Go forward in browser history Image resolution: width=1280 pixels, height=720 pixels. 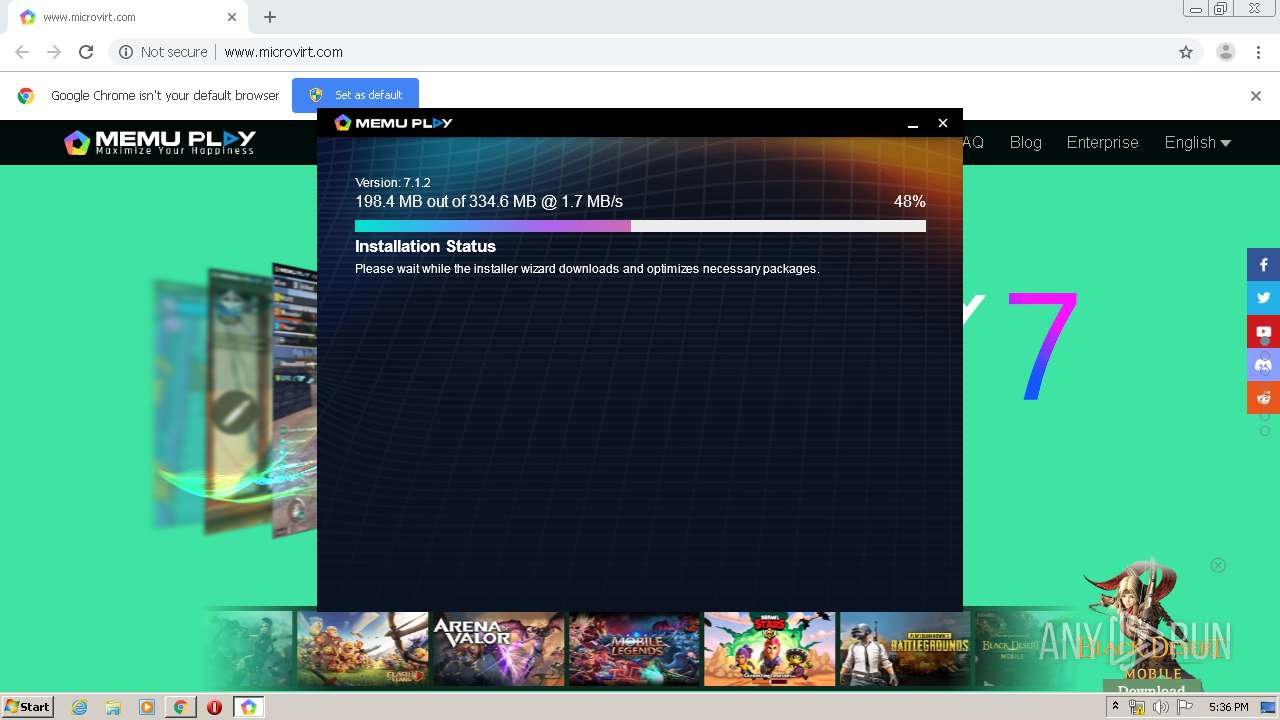[54, 52]
